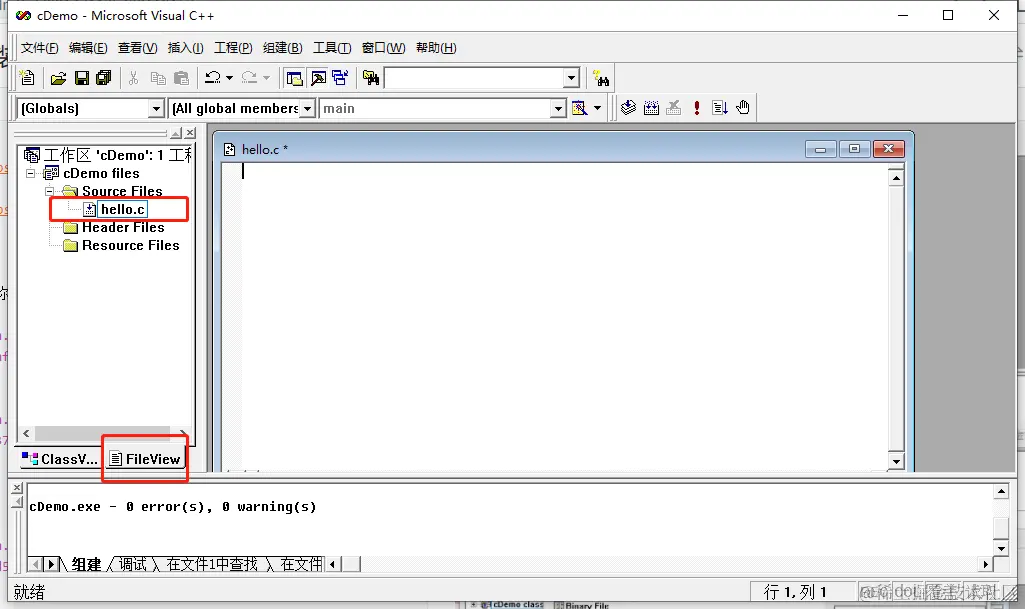Open the All global members dropdown

point(307,108)
